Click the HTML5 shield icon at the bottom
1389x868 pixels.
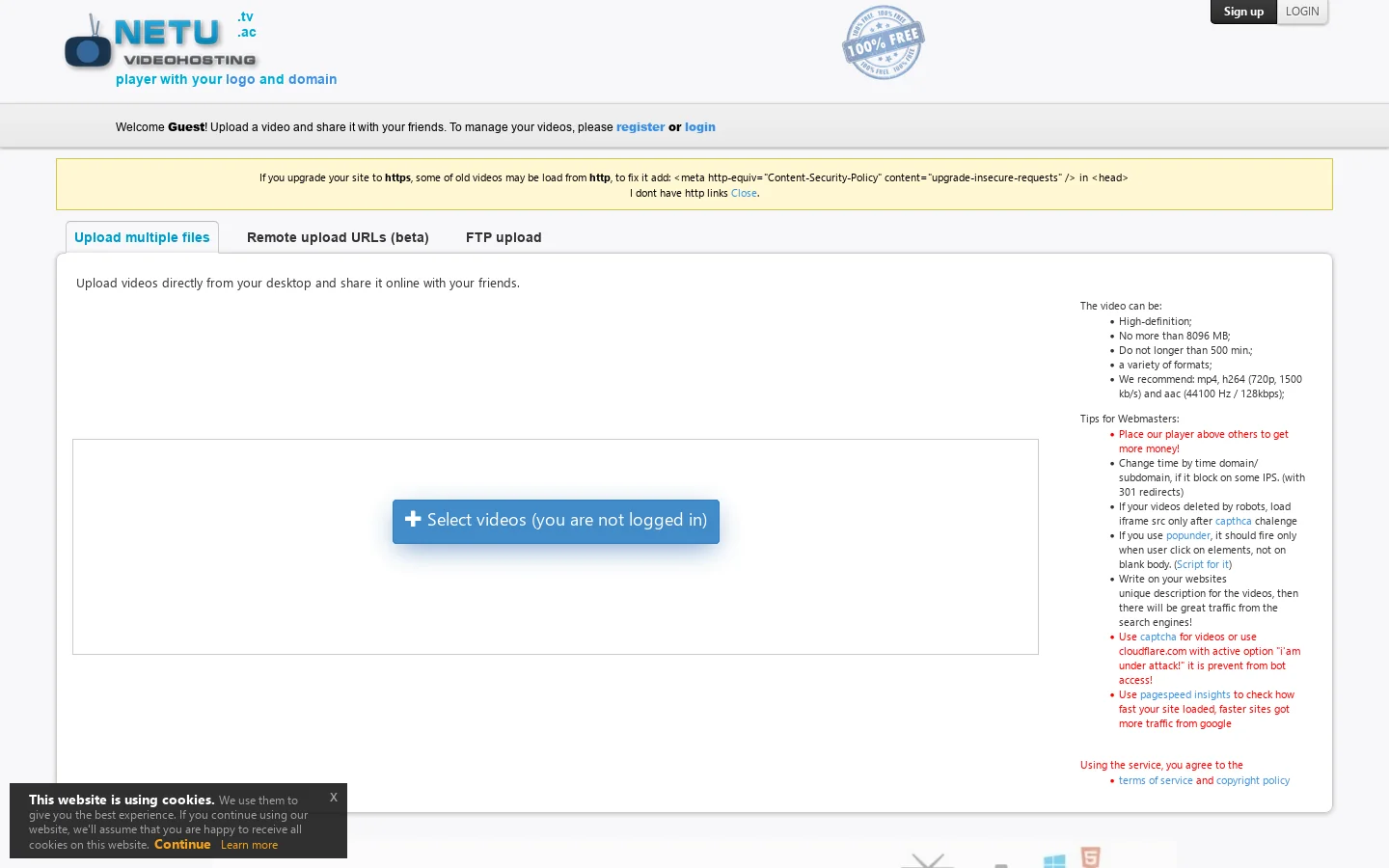pos(1091,856)
